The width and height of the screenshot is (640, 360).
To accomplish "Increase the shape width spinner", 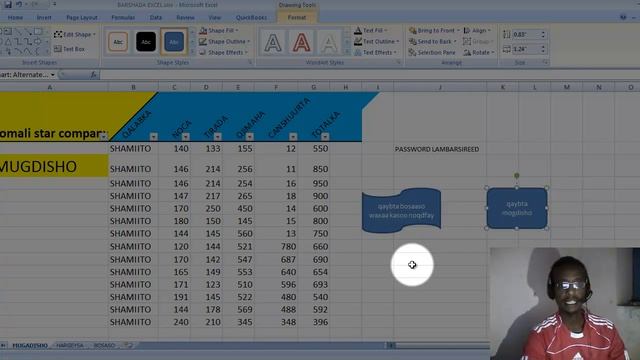I will 543,47.
